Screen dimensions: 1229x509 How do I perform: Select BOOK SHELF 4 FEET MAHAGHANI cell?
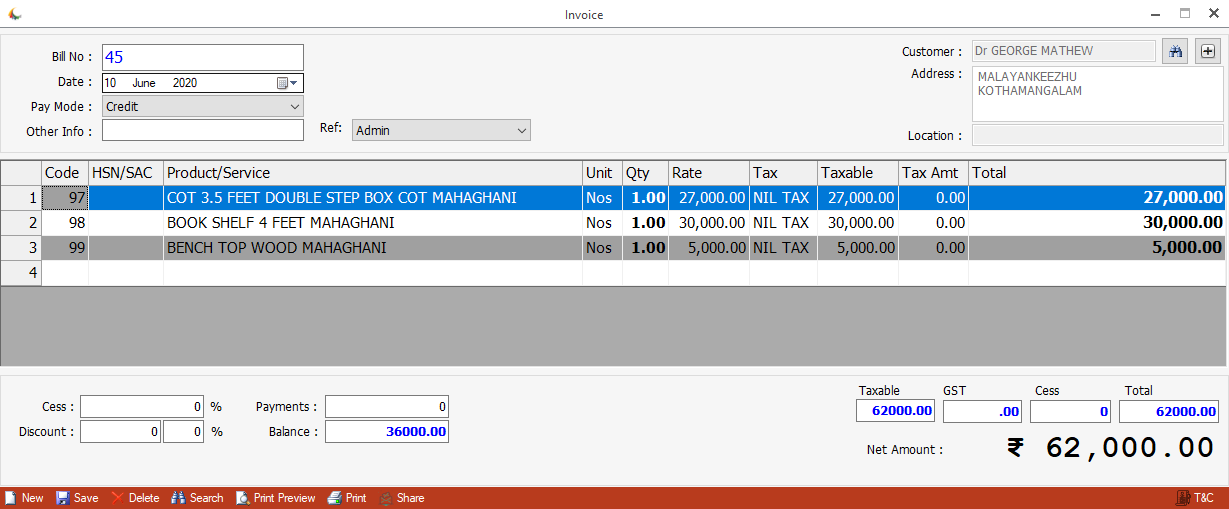click(x=373, y=223)
